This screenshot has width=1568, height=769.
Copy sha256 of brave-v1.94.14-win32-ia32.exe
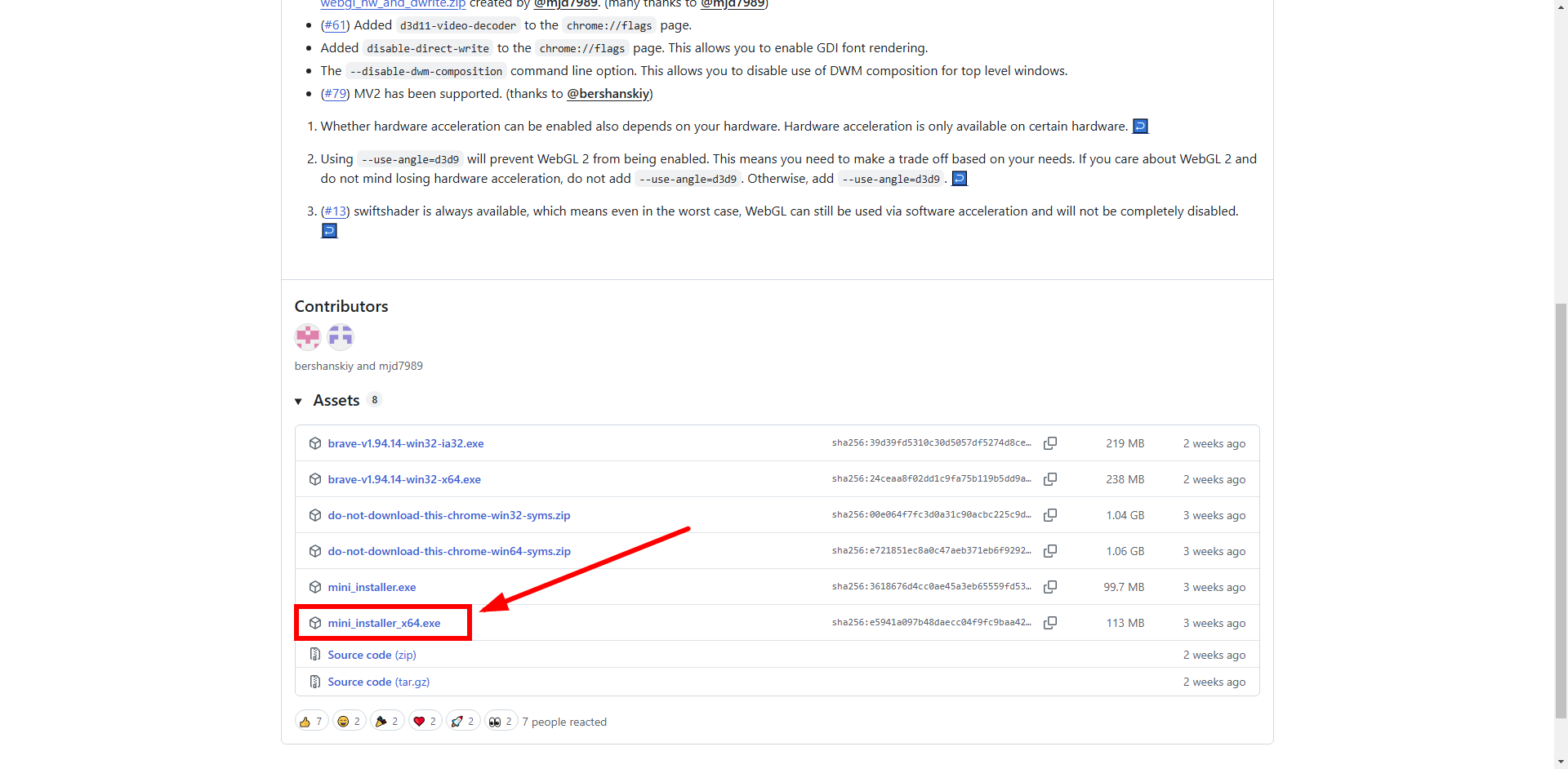pyautogui.click(x=1050, y=443)
